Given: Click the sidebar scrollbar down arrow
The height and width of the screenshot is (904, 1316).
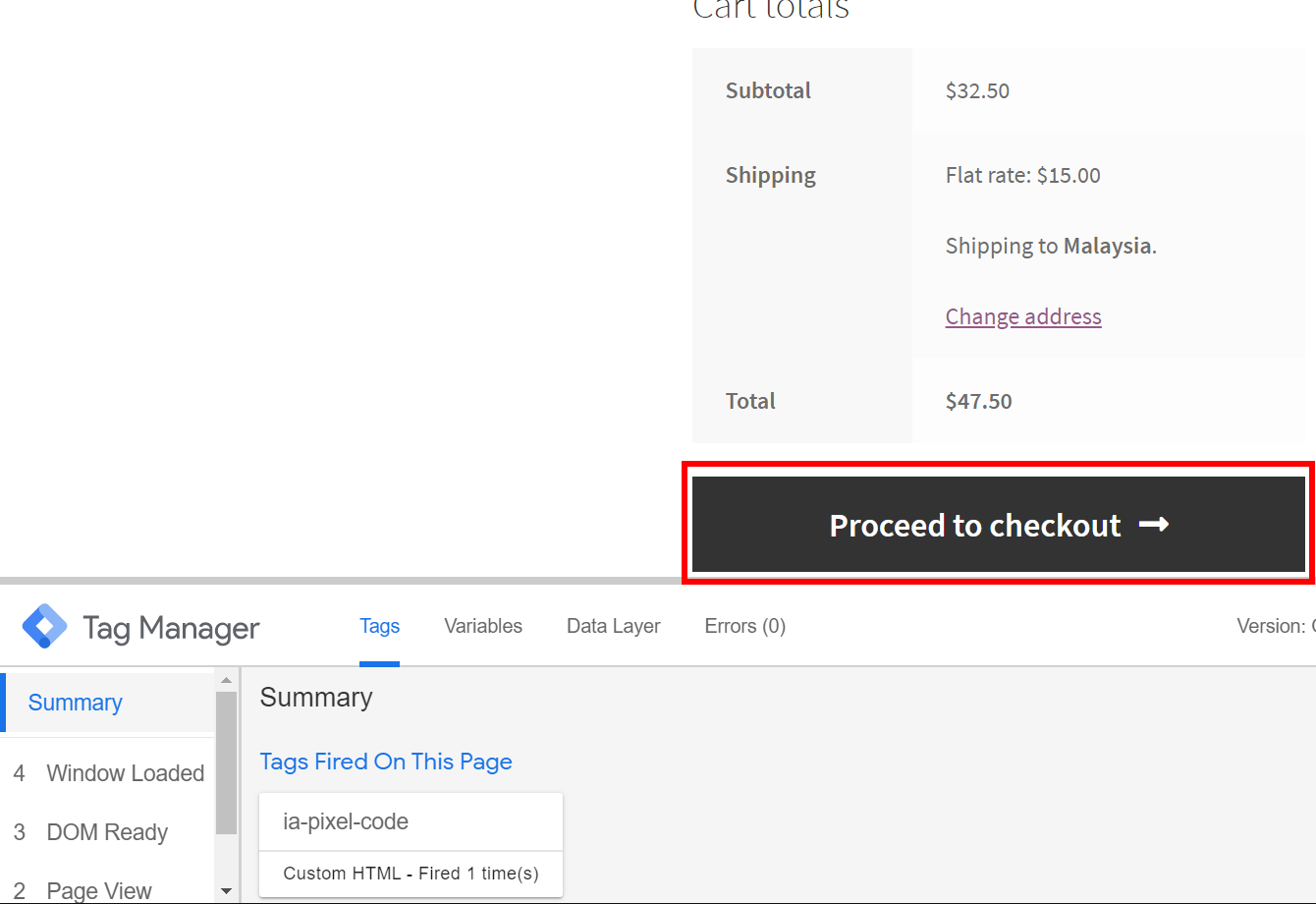Looking at the screenshot, I should tap(226, 891).
